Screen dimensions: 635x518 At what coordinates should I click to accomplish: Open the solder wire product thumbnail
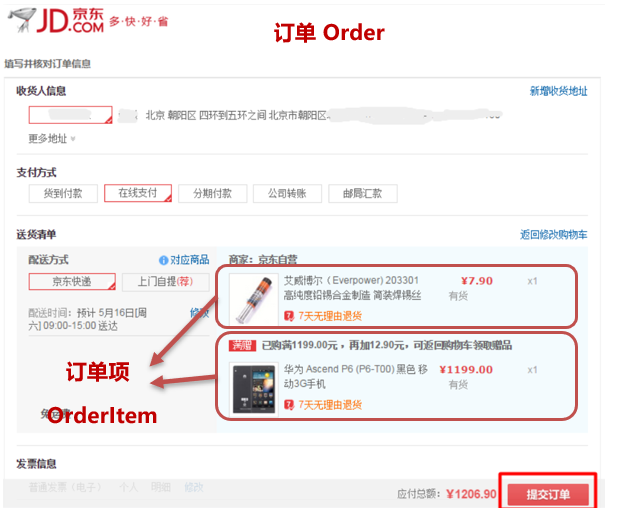click(x=254, y=299)
